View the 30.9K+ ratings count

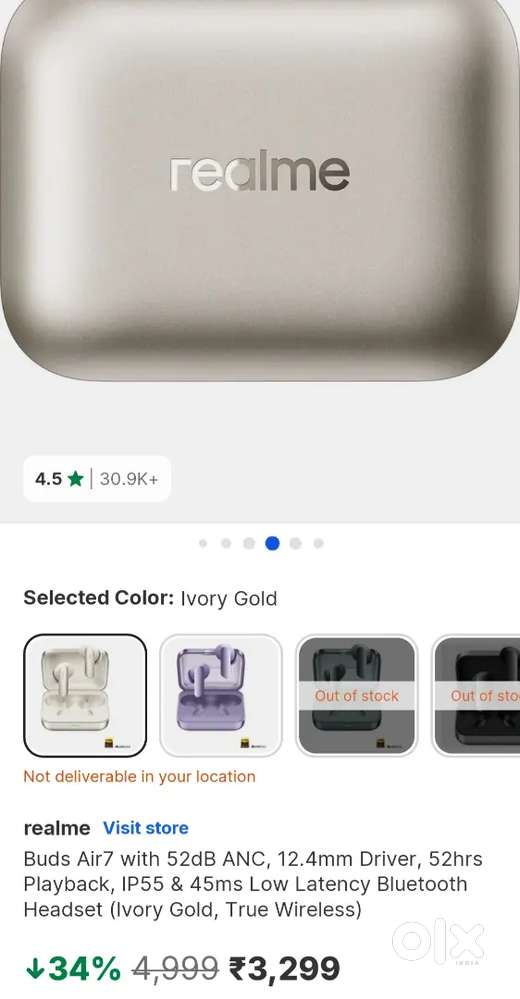[128, 478]
